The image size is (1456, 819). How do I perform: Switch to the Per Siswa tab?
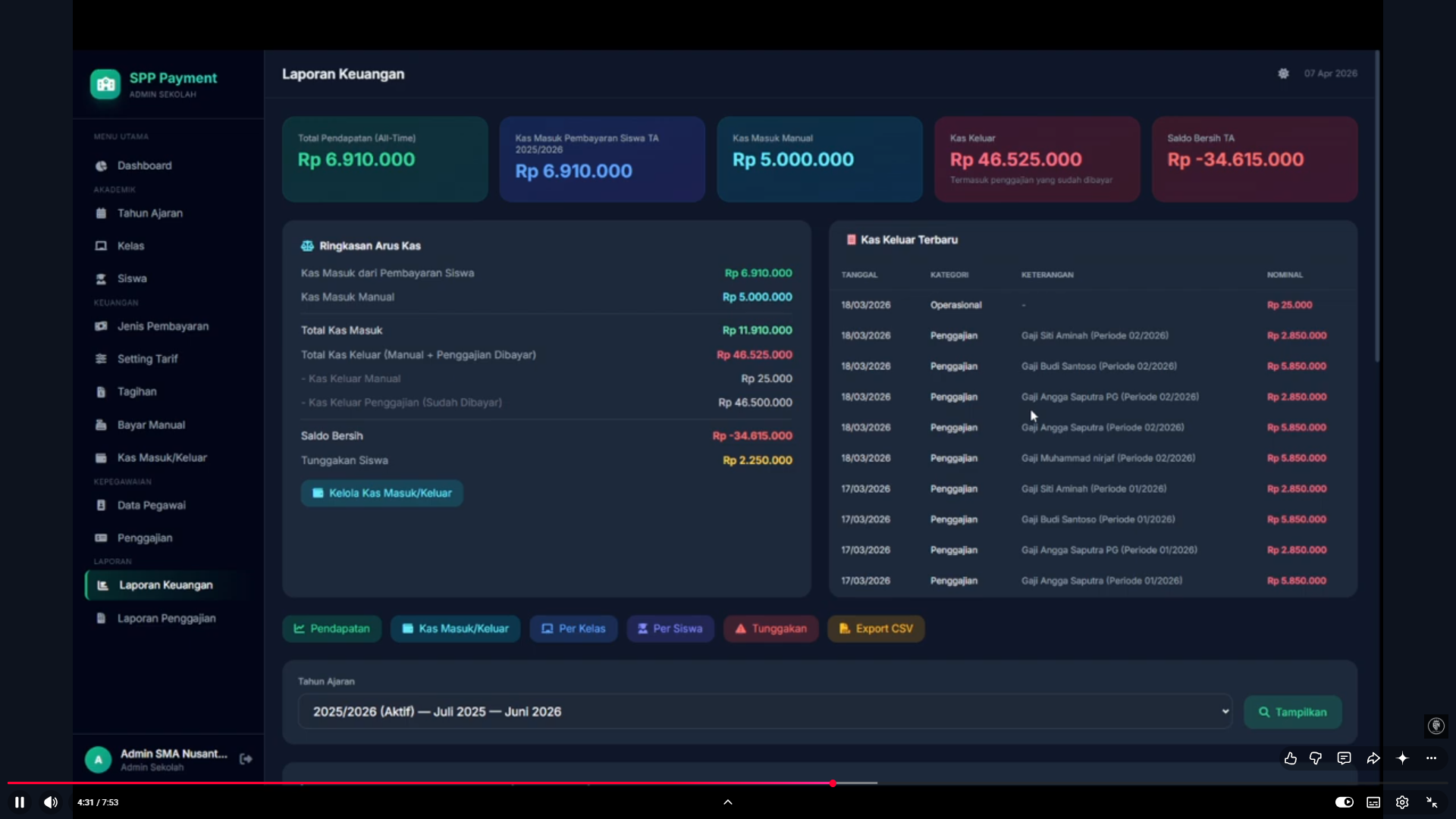pos(670,629)
